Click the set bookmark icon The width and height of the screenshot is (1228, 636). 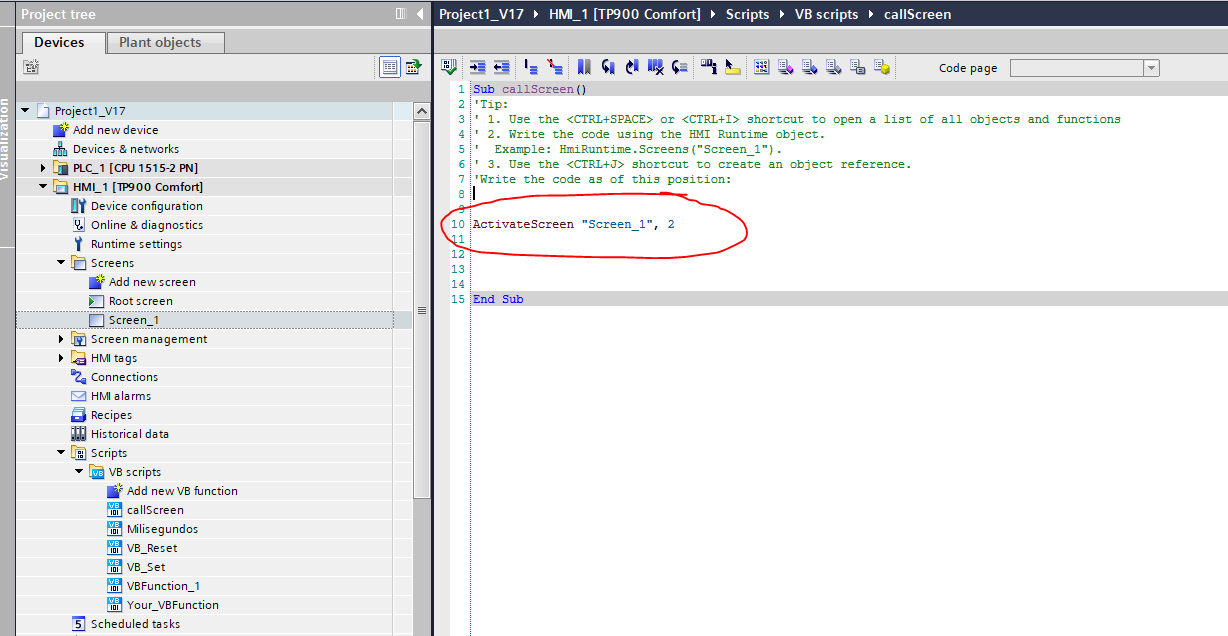click(584, 67)
